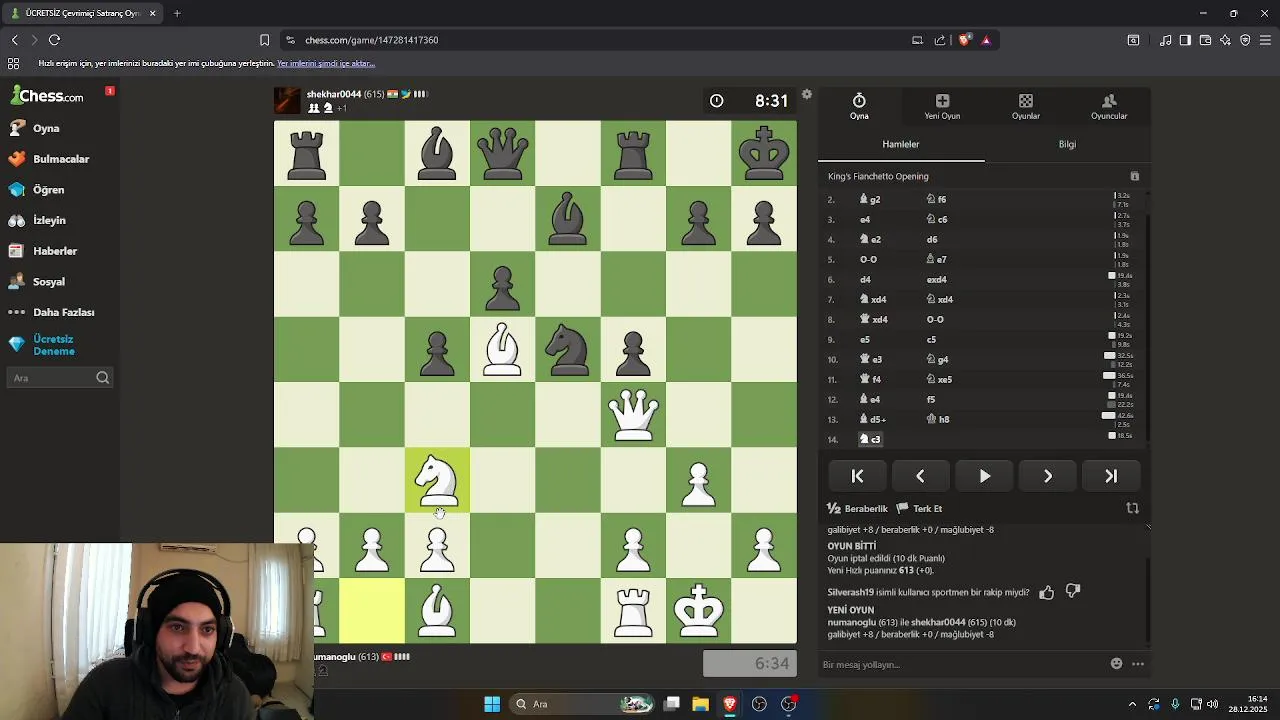Click the white bishop on d5
1280x720 pixels.
coord(502,349)
